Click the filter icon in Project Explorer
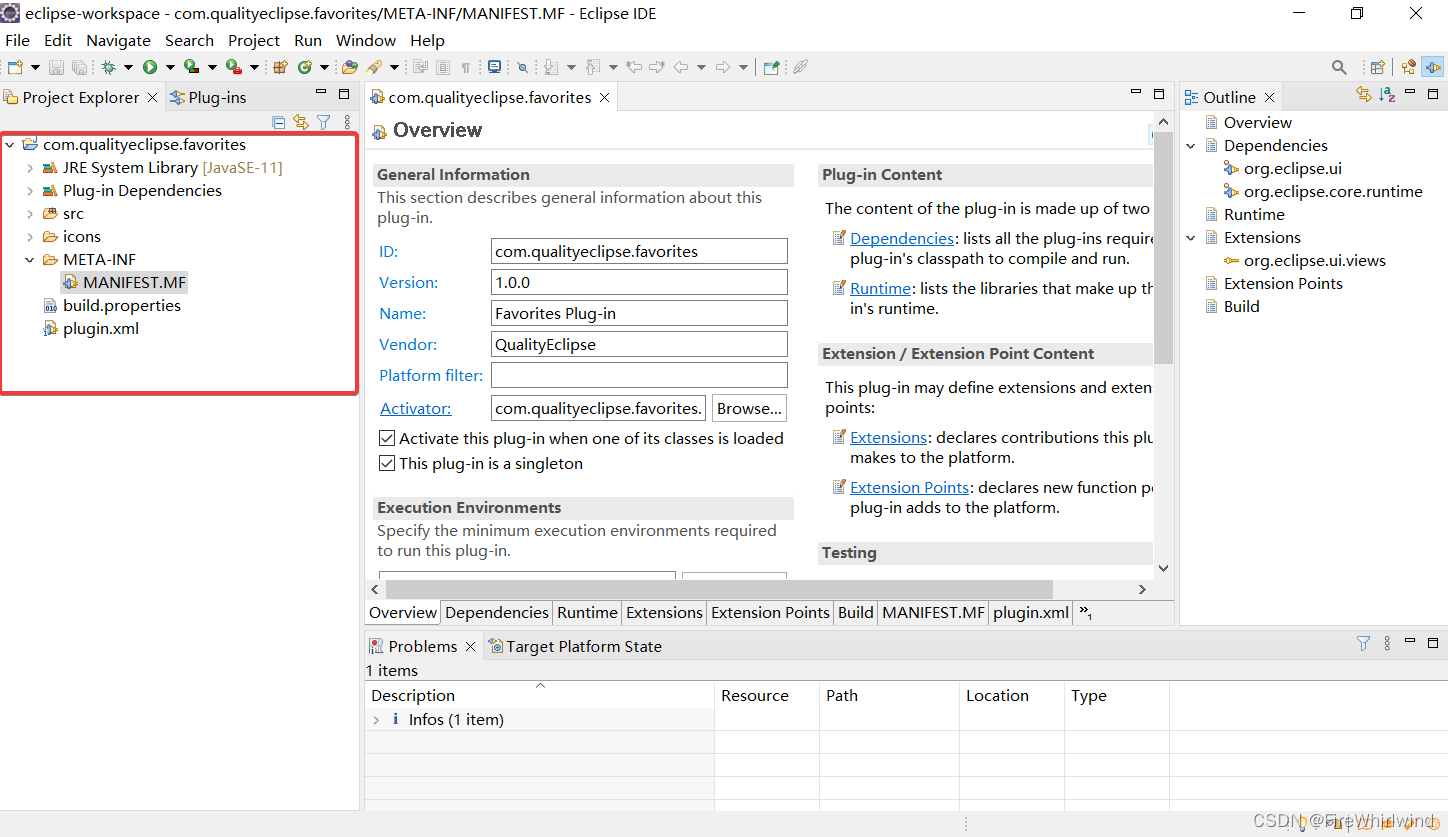 click(x=324, y=122)
